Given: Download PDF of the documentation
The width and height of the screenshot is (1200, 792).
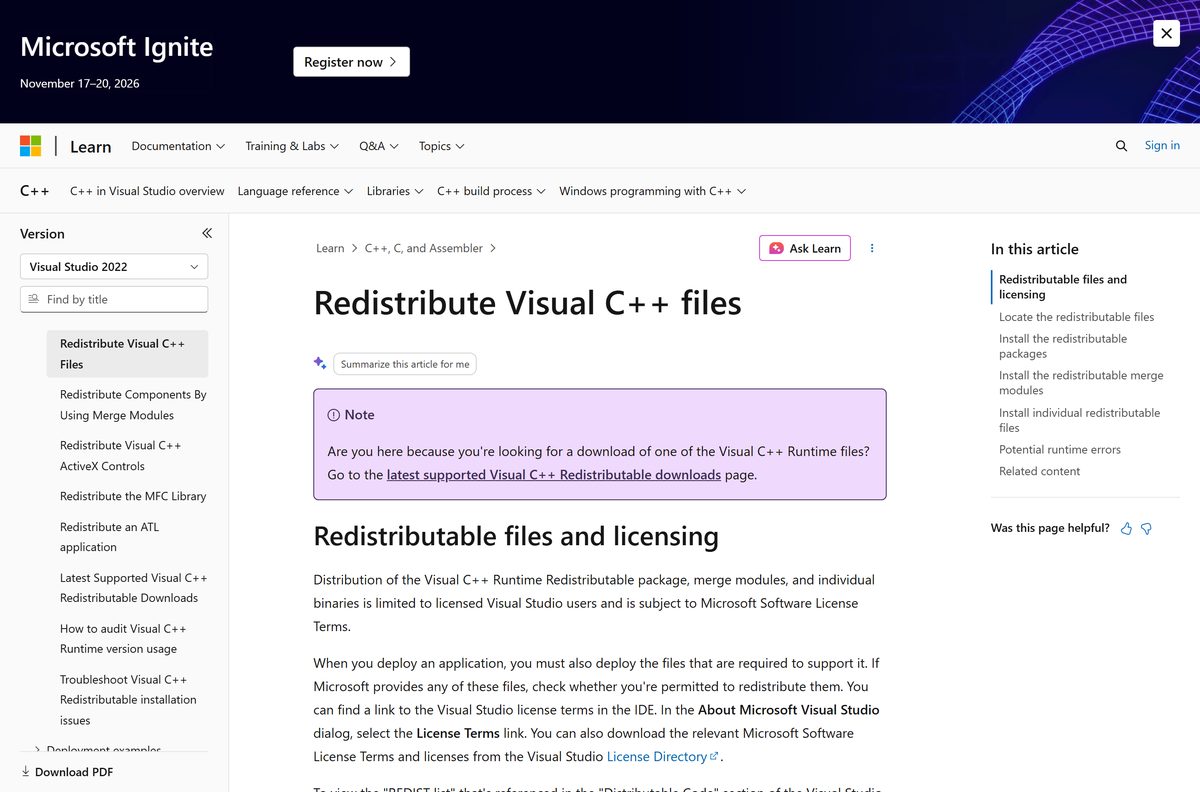Looking at the screenshot, I should 67,772.
